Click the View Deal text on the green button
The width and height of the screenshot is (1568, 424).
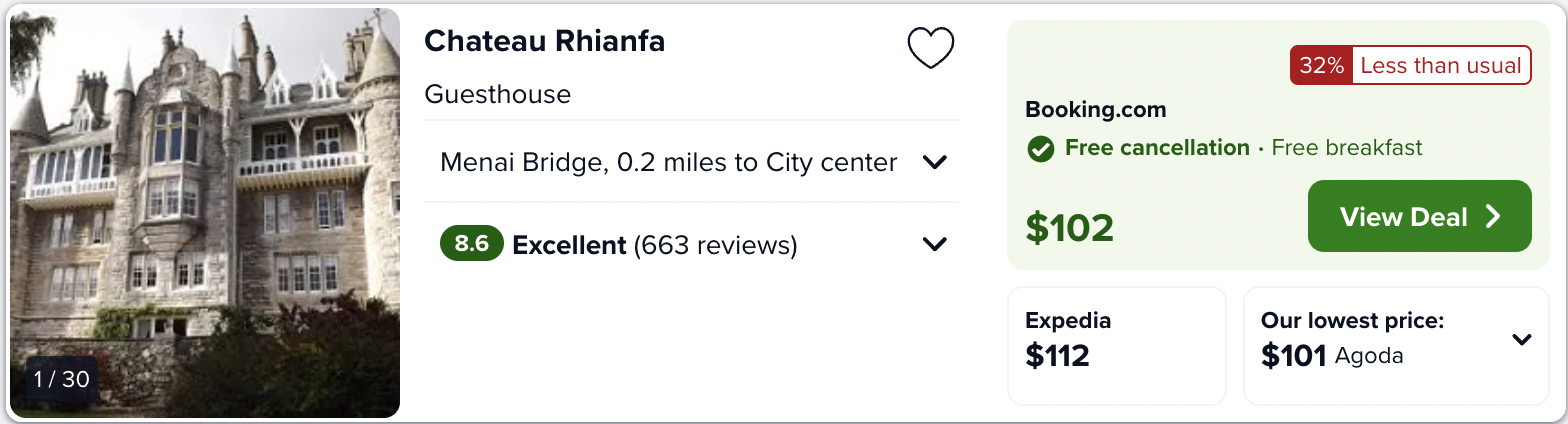click(1404, 217)
